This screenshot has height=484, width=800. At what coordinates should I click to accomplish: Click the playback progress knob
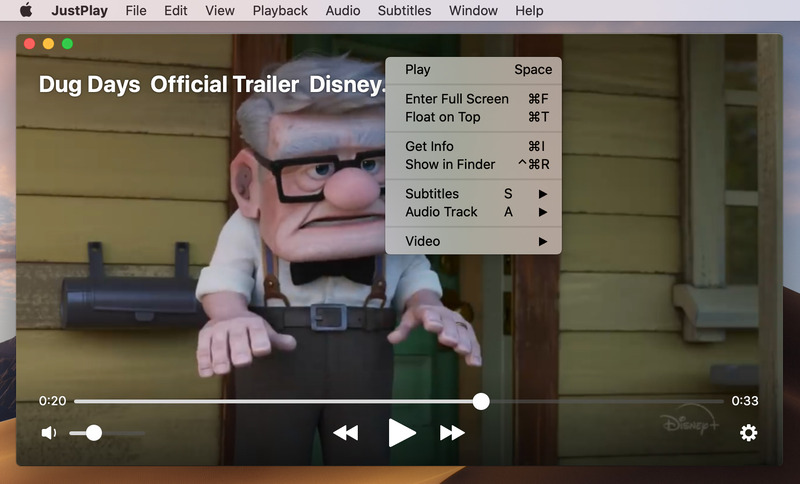(481, 401)
